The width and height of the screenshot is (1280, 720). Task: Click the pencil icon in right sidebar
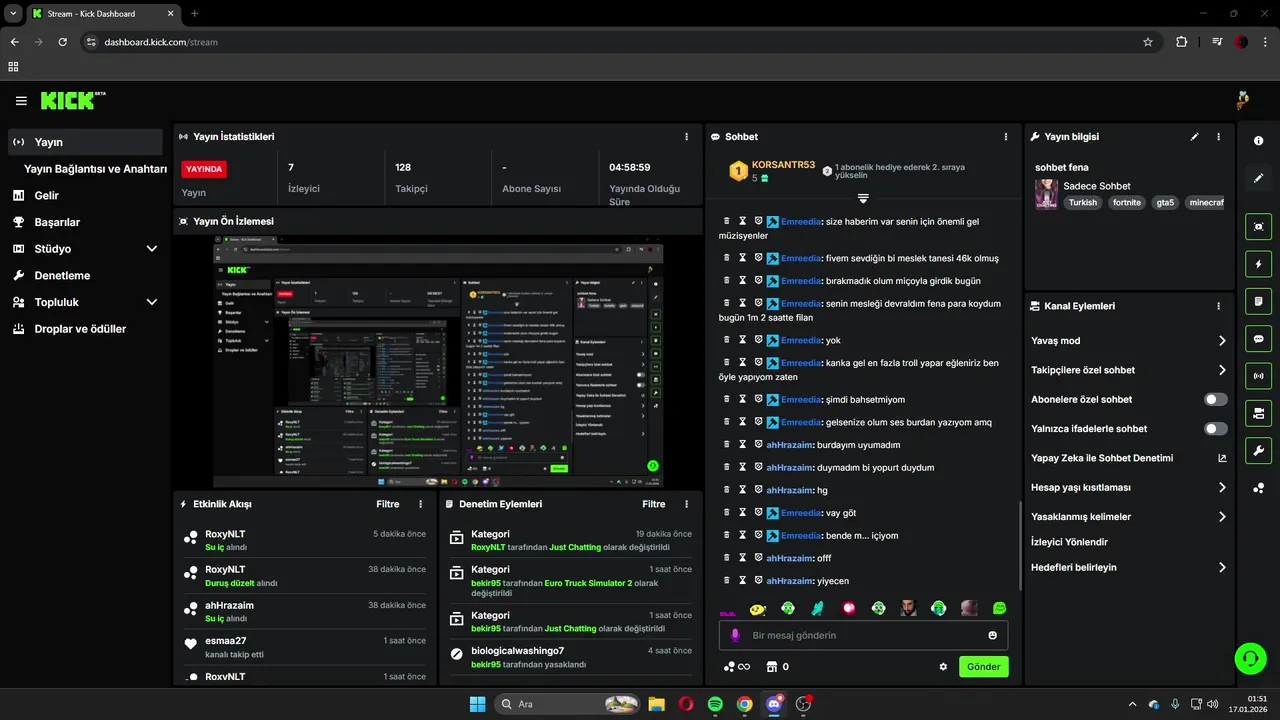(x=1258, y=178)
